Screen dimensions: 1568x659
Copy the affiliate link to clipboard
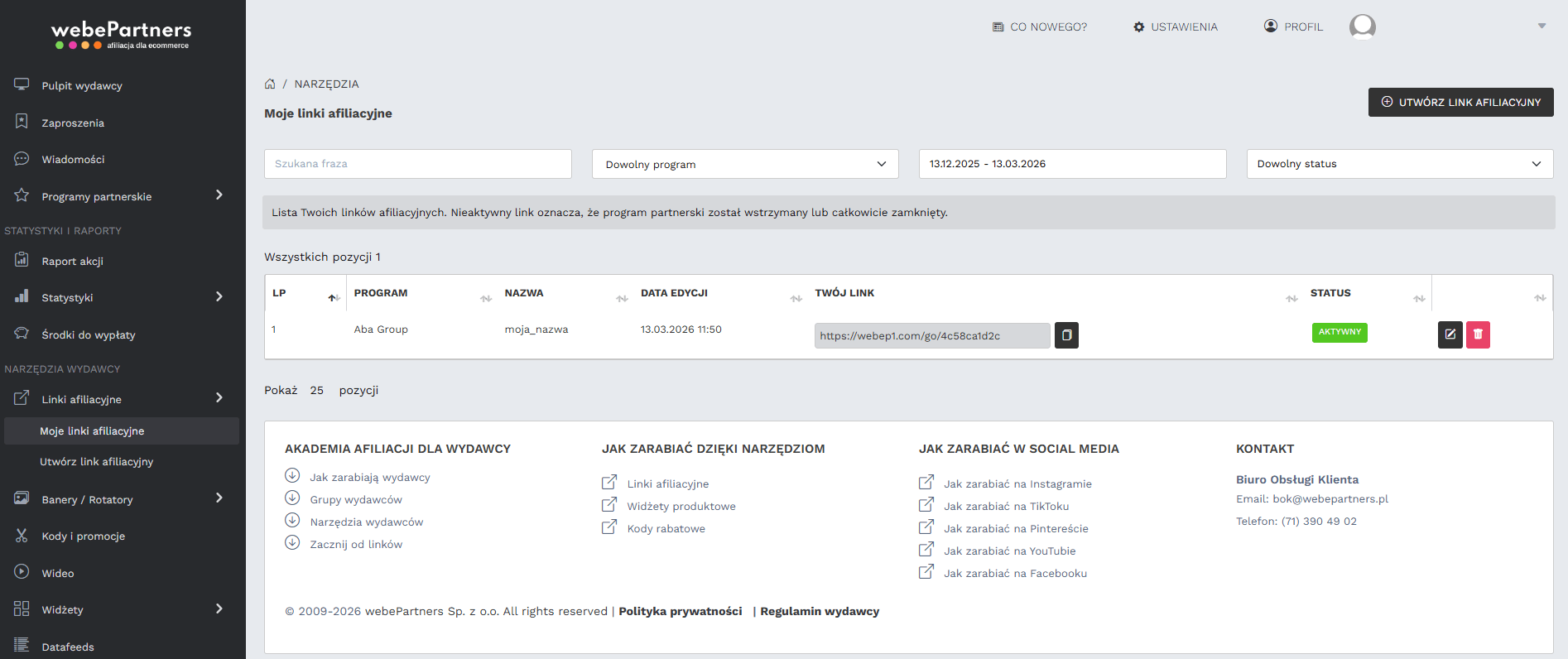[x=1066, y=335]
